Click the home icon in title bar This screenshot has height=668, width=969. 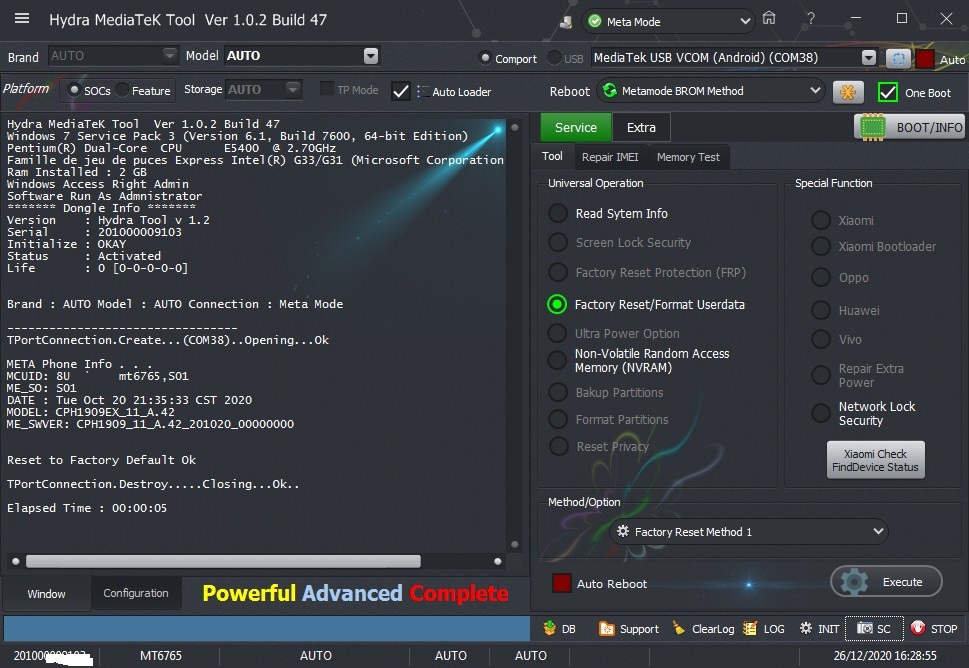(x=769, y=18)
